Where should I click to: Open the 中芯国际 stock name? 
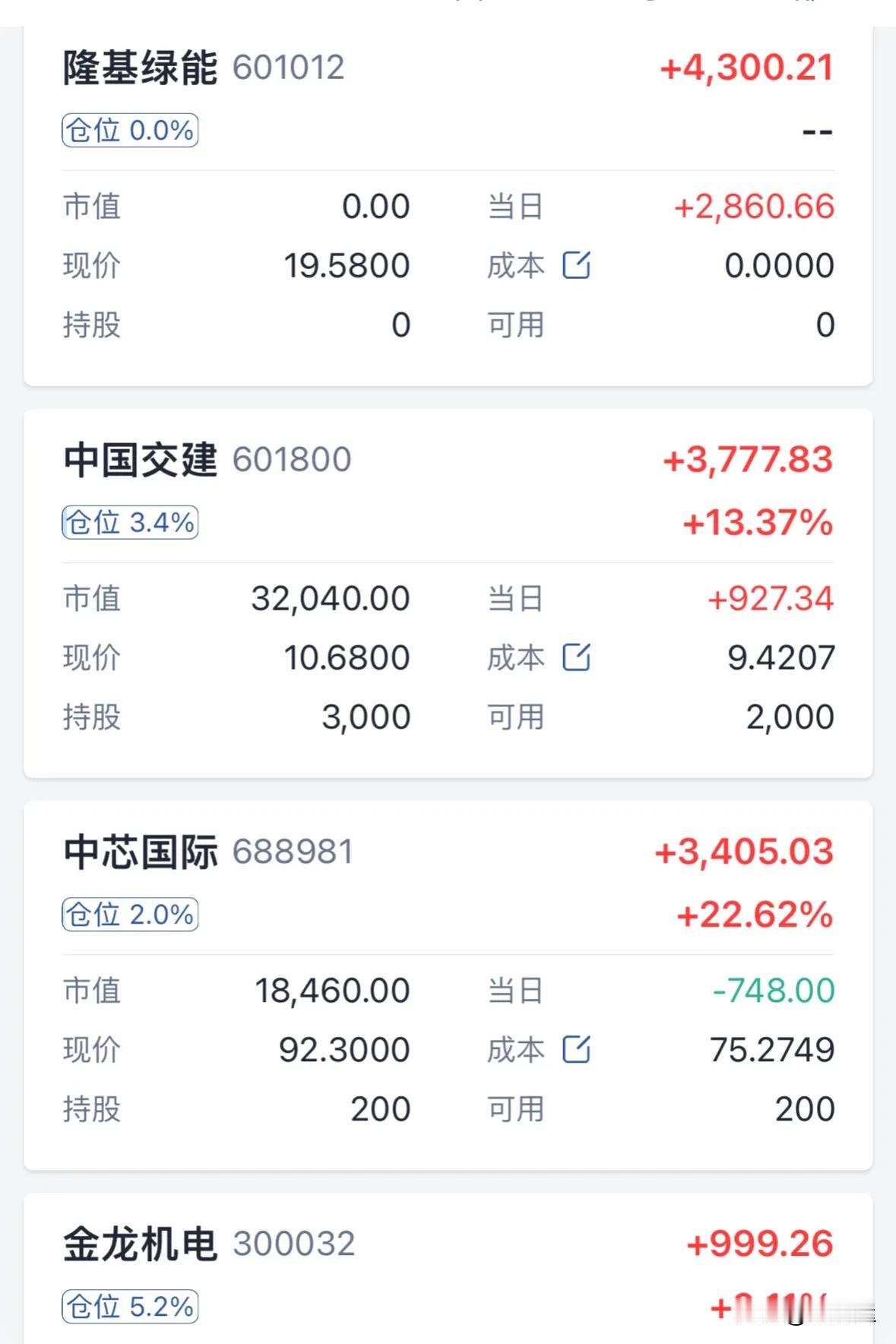[x=141, y=852]
